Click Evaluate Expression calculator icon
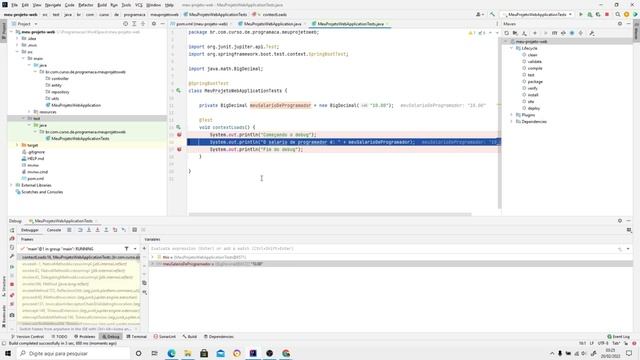640x360 pixels. click(x=134, y=230)
